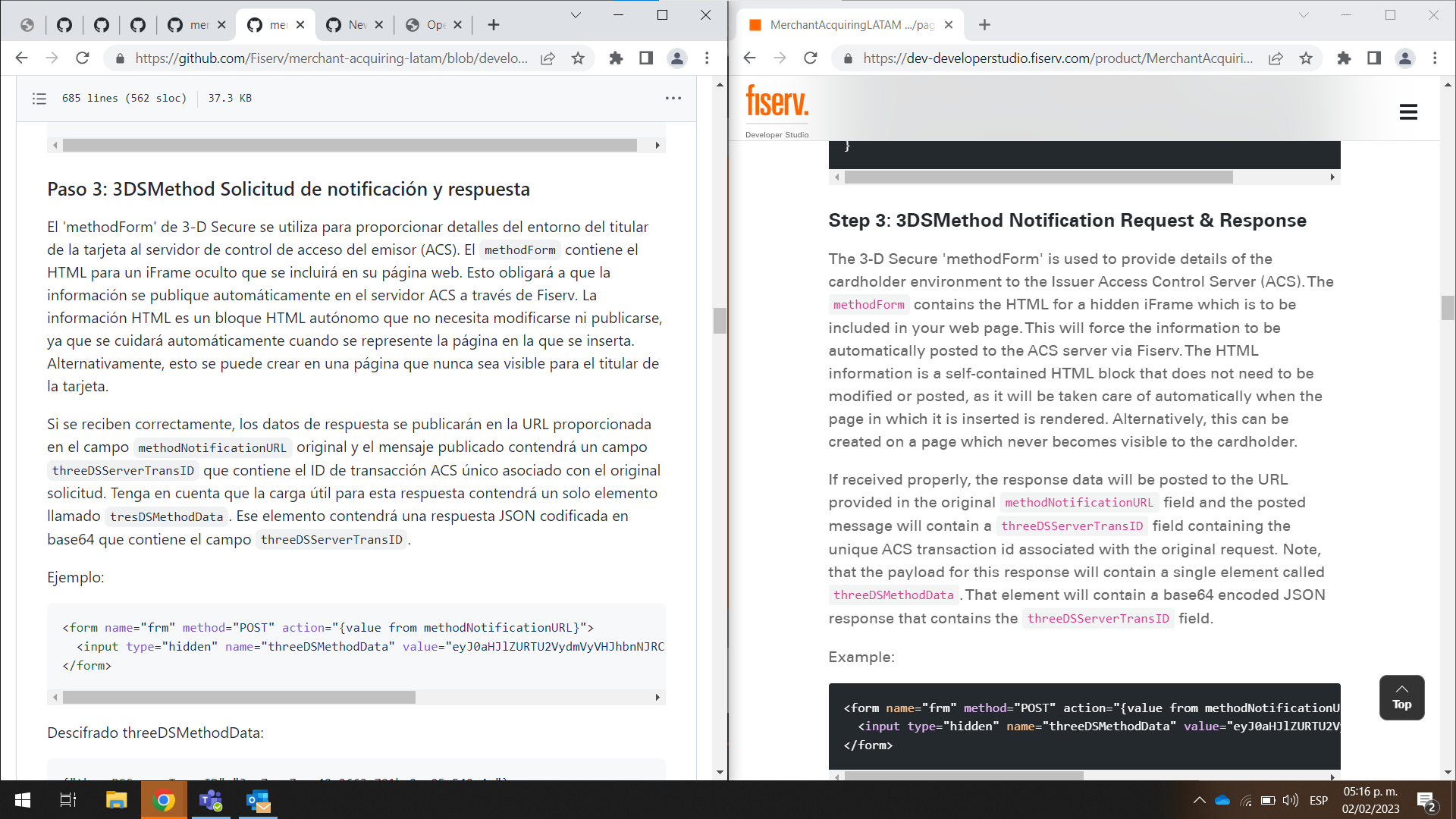This screenshot has height=819, width=1456.
Task: Toggle side panel in left browser
Action: coord(646,58)
